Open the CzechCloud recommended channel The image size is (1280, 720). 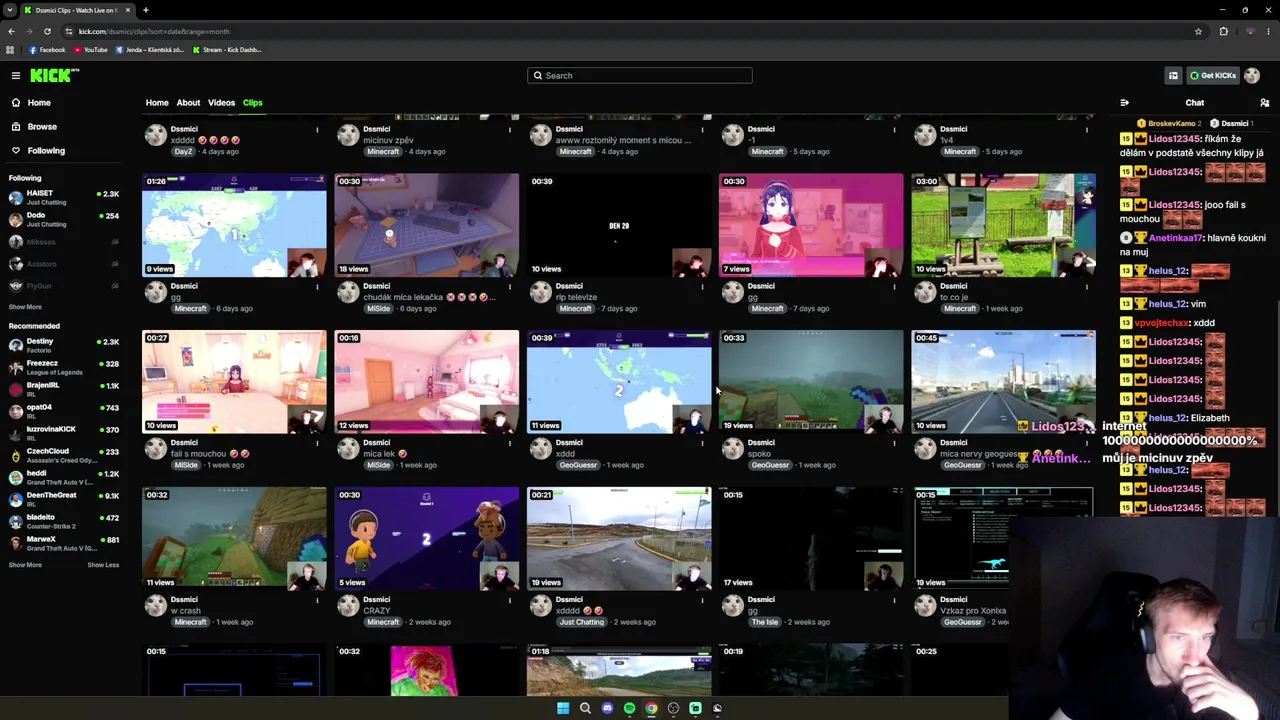coord(63,455)
